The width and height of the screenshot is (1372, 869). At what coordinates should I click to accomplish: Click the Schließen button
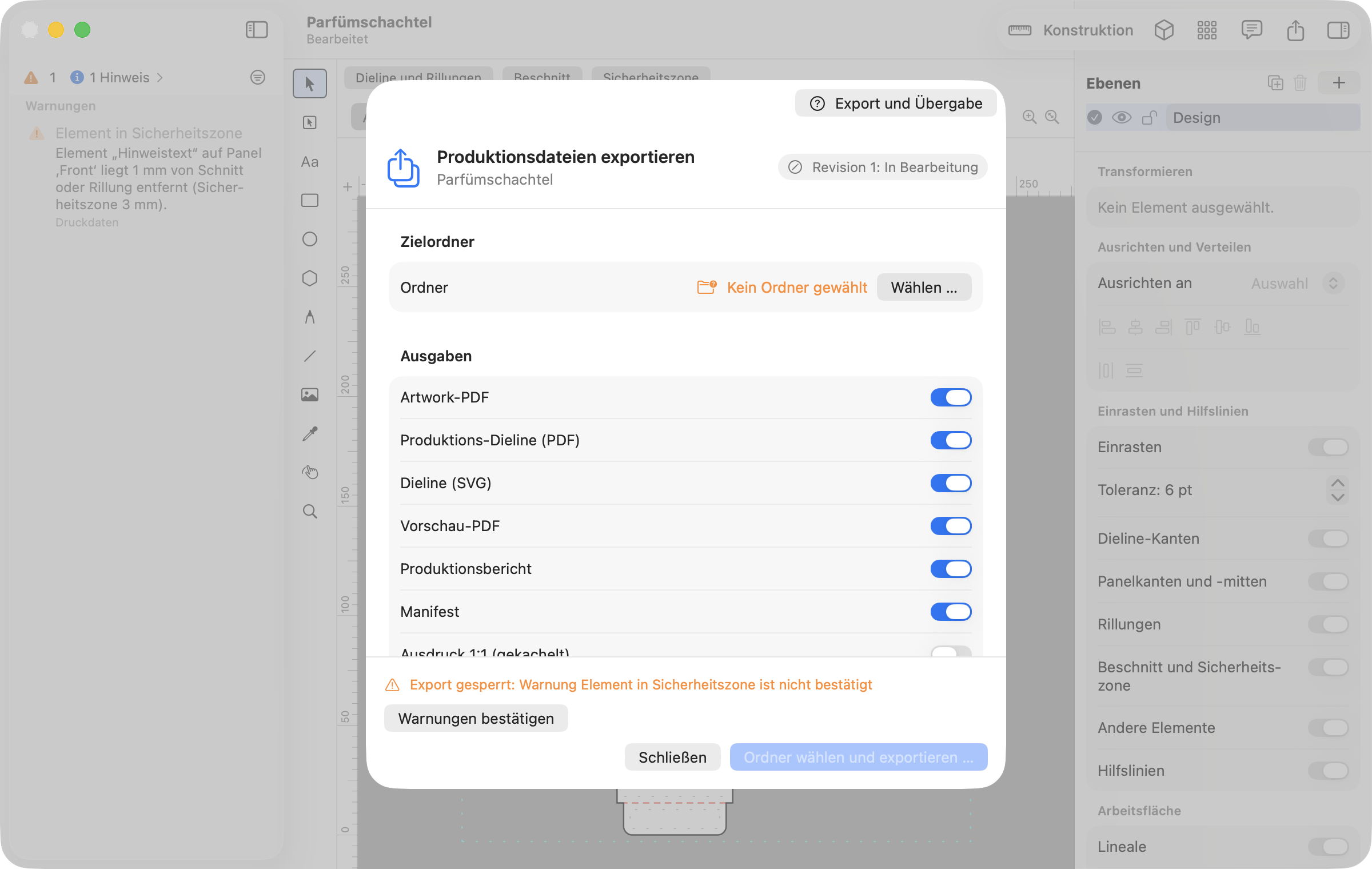672,757
